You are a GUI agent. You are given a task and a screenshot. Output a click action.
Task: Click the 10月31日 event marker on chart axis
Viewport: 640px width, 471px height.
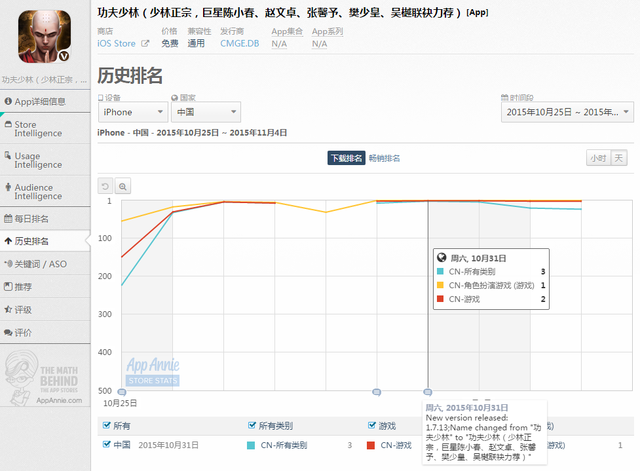pos(427,392)
